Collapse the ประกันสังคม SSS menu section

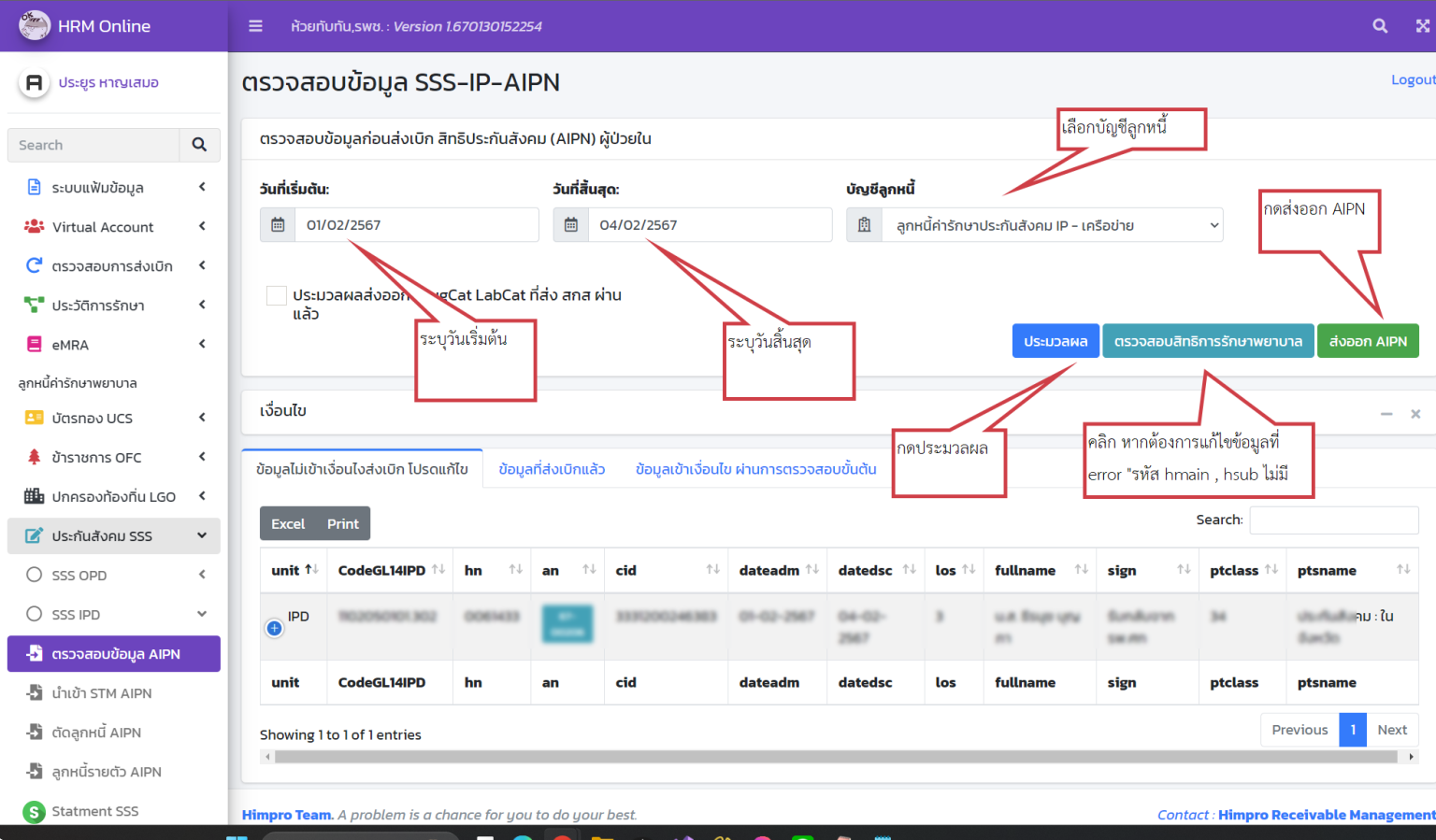click(x=113, y=535)
